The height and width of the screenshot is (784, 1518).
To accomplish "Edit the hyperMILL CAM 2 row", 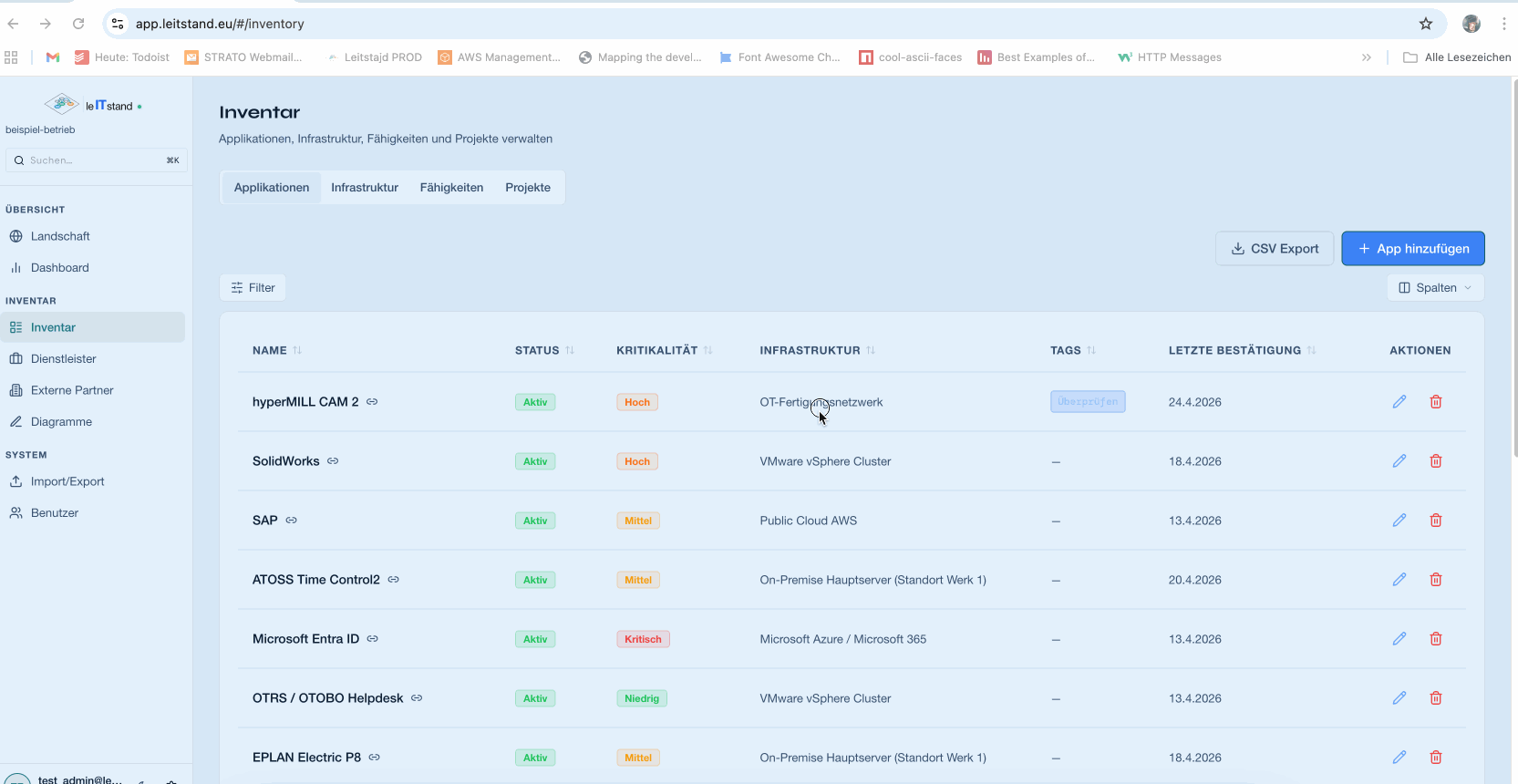I will [1399, 402].
